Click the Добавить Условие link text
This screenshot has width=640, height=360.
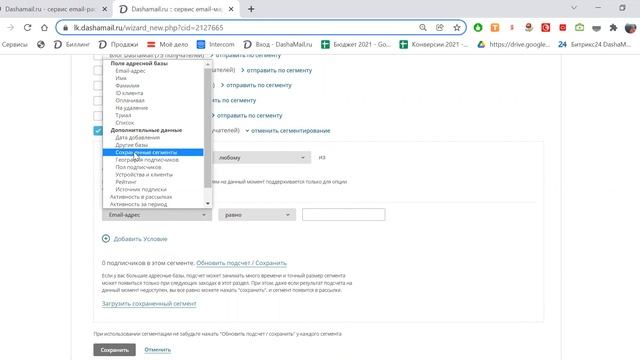click(x=140, y=239)
